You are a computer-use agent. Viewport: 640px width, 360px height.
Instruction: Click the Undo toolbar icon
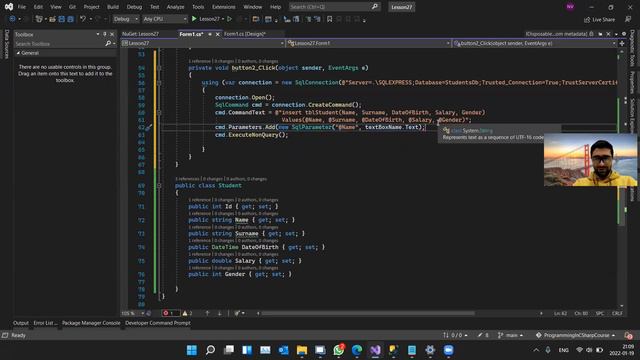coord(83,19)
